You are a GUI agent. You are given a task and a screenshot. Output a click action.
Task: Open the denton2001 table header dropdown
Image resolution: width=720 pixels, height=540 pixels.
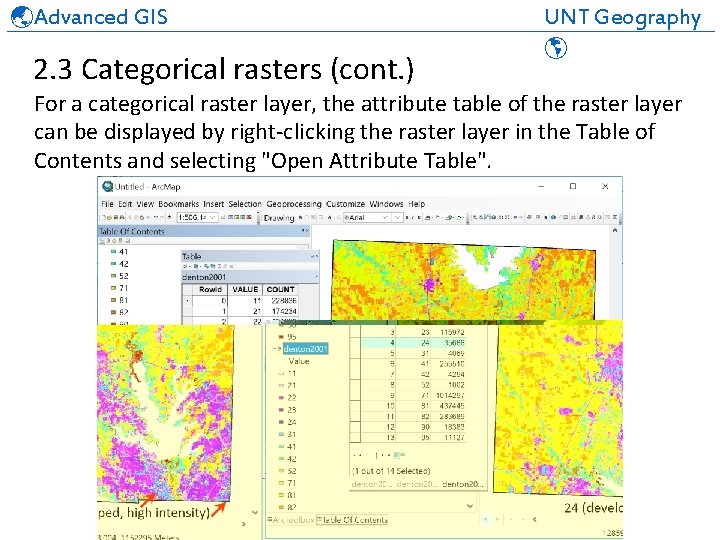coord(316,277)
